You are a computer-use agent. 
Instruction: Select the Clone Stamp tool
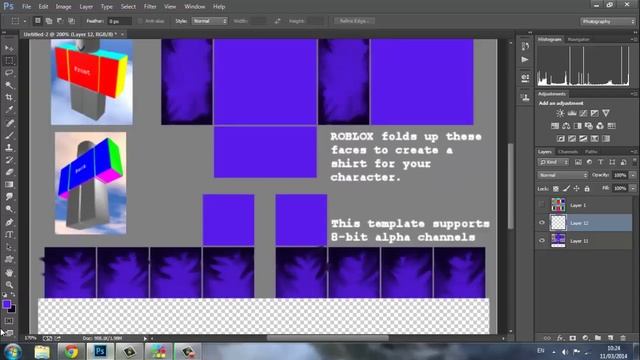pyautogui.click(x=9, y=147)
